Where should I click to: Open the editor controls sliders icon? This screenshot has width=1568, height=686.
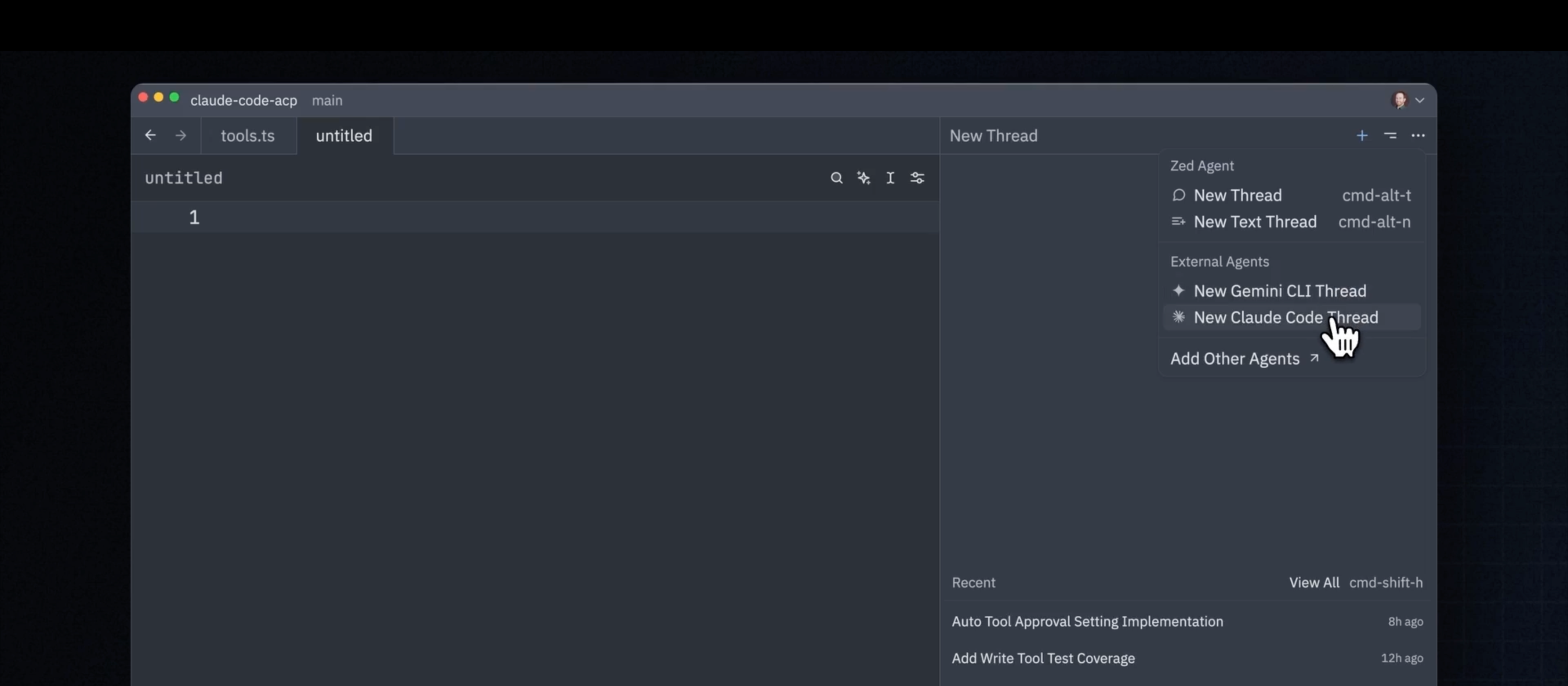917,178
